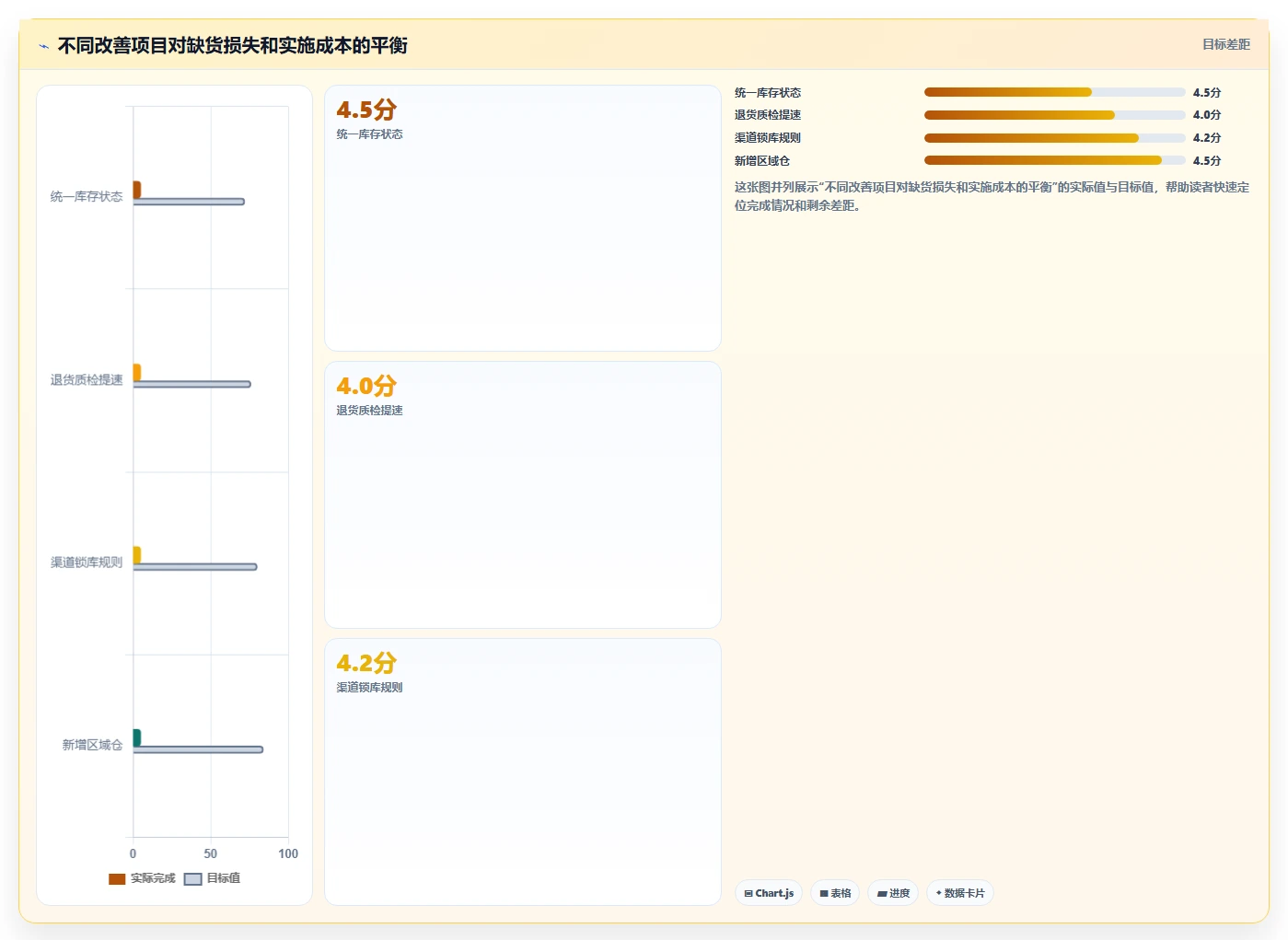Click the small icon beside the dashboard title
Viewport: 1288px width, 940px height.
tap(43, 46)
